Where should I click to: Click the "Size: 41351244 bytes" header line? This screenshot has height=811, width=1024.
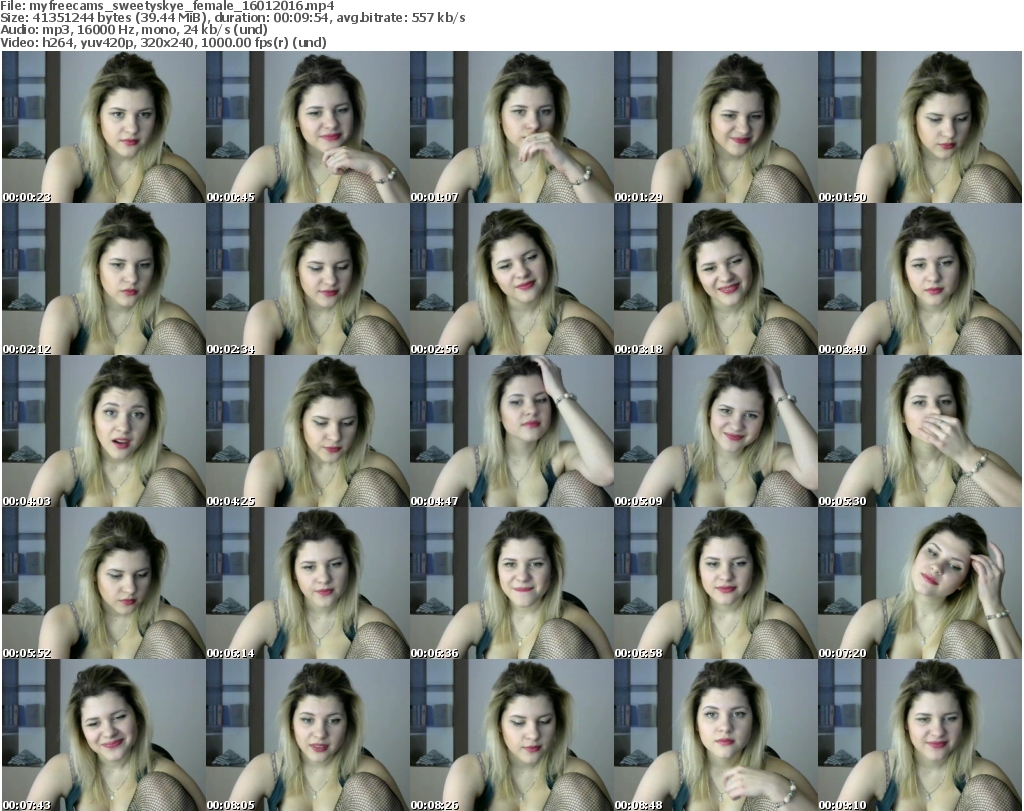[232, 18]
